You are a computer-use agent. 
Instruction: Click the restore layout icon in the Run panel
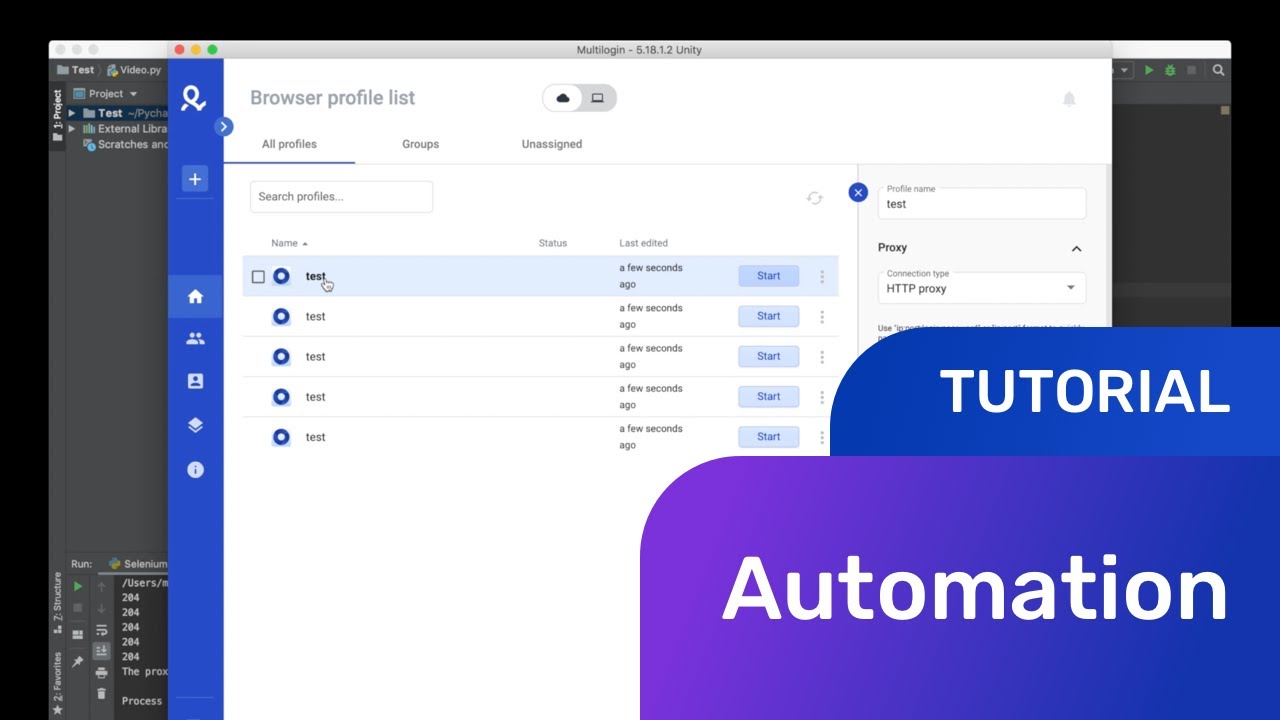[78, 636]
